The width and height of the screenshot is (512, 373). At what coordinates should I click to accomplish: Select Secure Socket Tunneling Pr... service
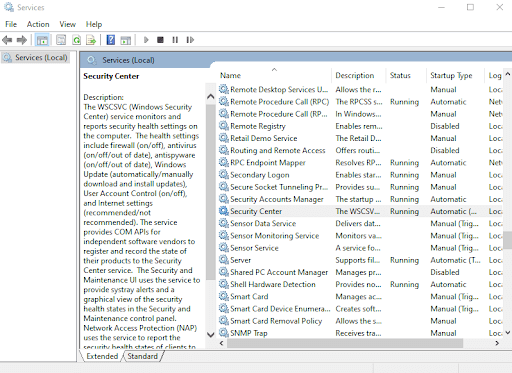[x=360, y=187]
